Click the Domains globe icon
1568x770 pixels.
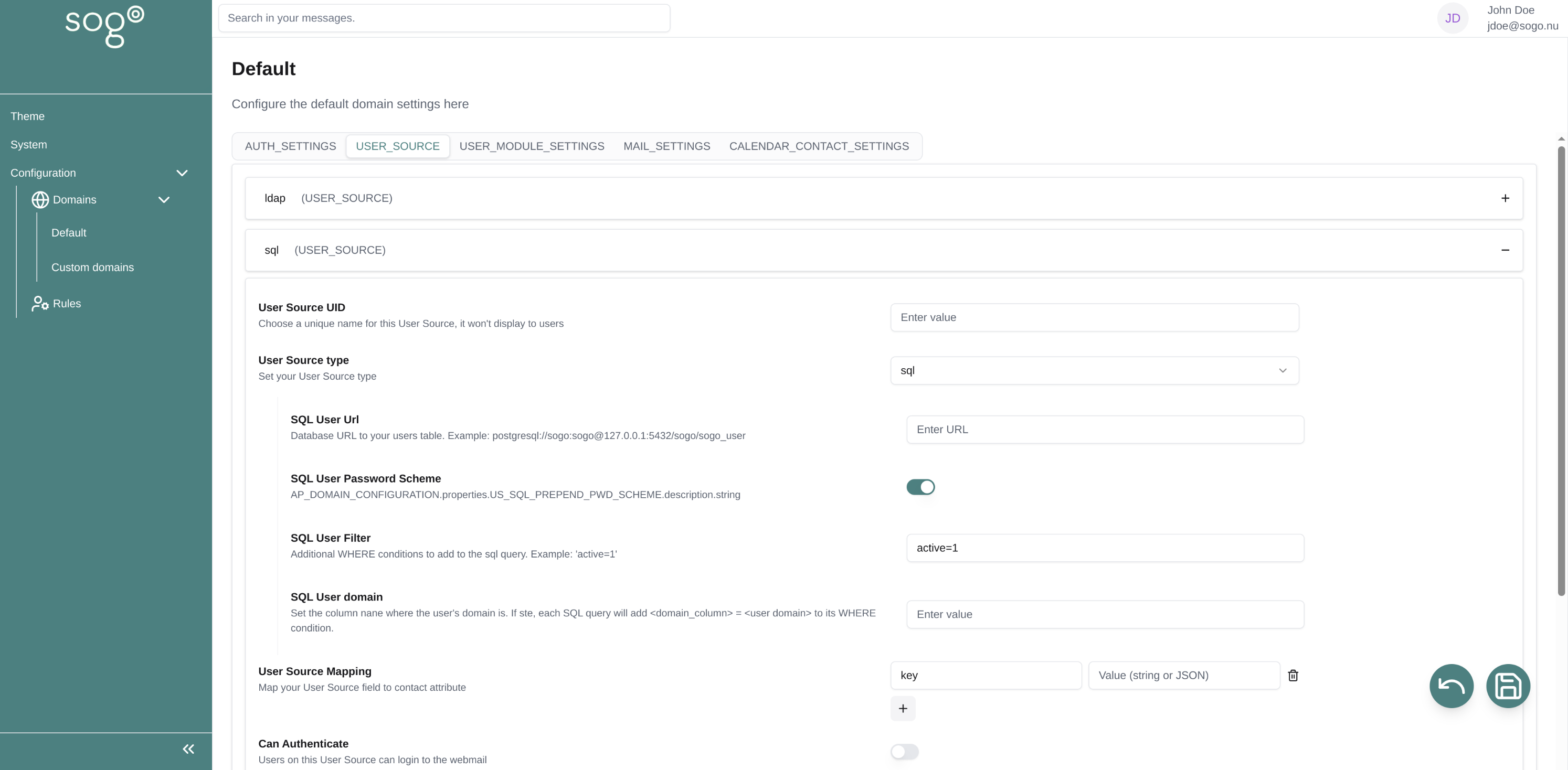point(40,199)
